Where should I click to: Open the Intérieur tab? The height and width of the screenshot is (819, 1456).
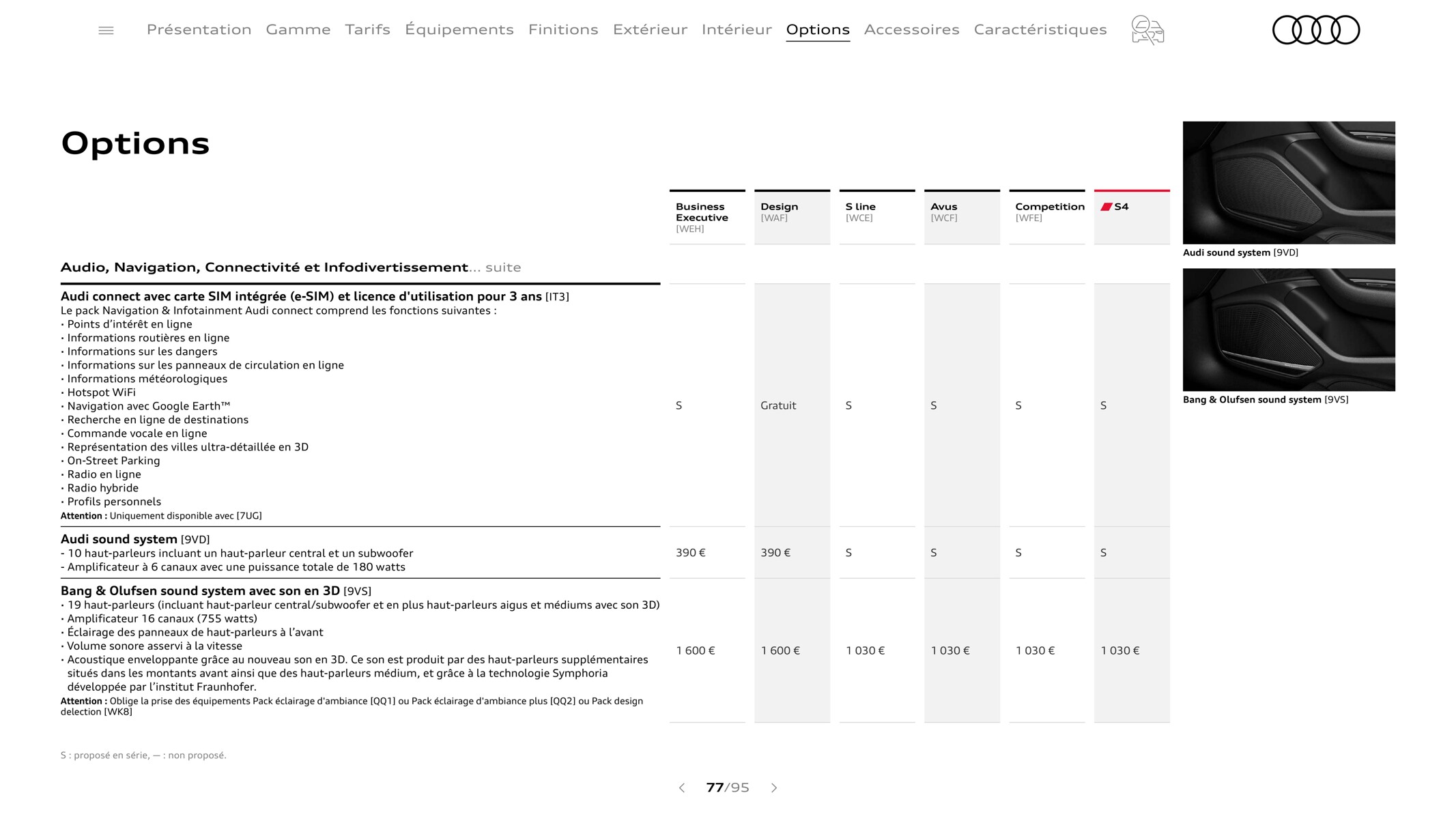coord(737,29)
